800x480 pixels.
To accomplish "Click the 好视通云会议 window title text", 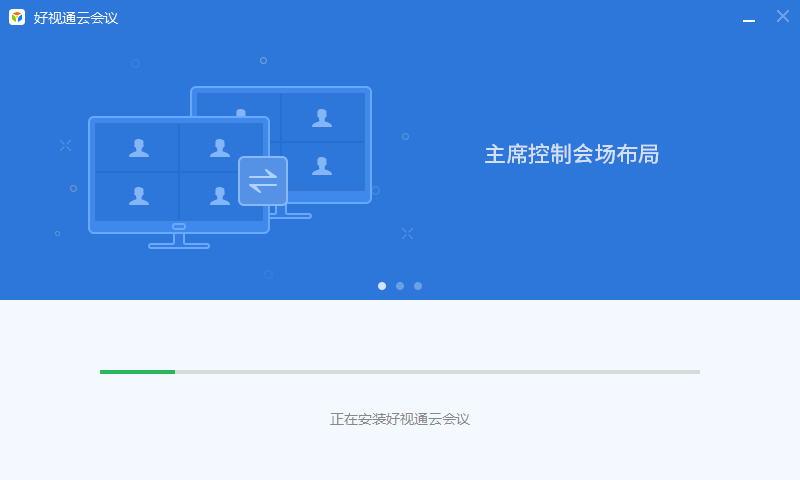I will (x=76, y=18).
